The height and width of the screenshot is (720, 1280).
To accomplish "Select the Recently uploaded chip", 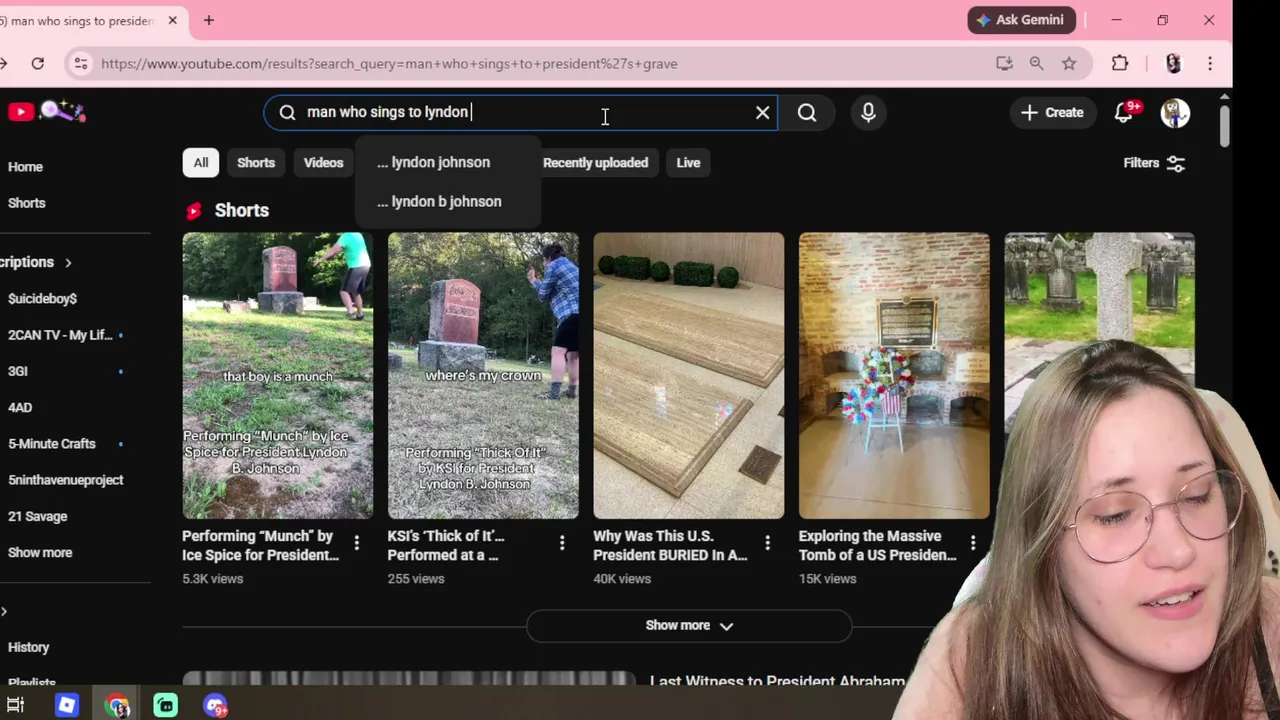I will (x=595, y=163).
